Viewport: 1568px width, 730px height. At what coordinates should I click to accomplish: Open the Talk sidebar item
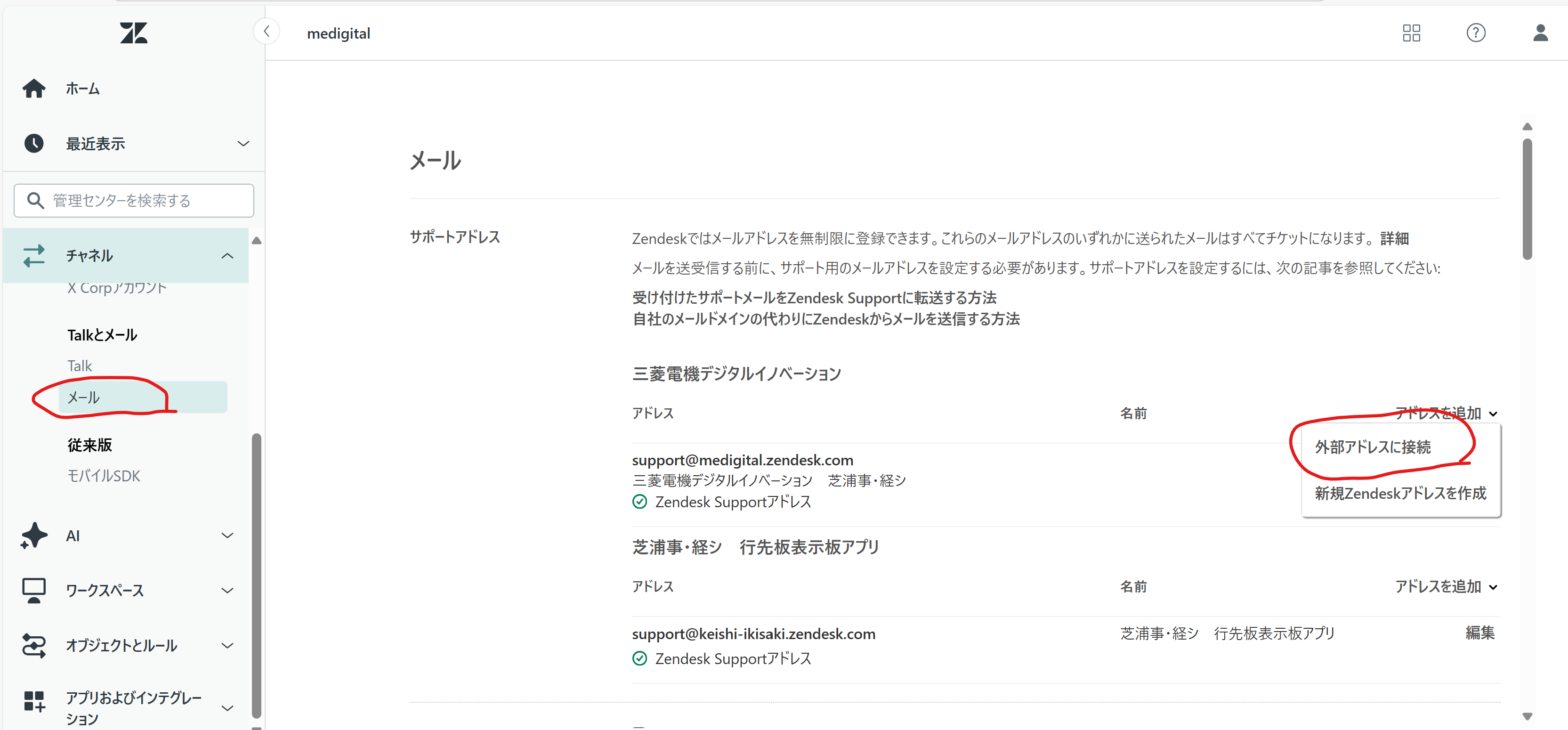pyautogui.click(x=80, y=366)
